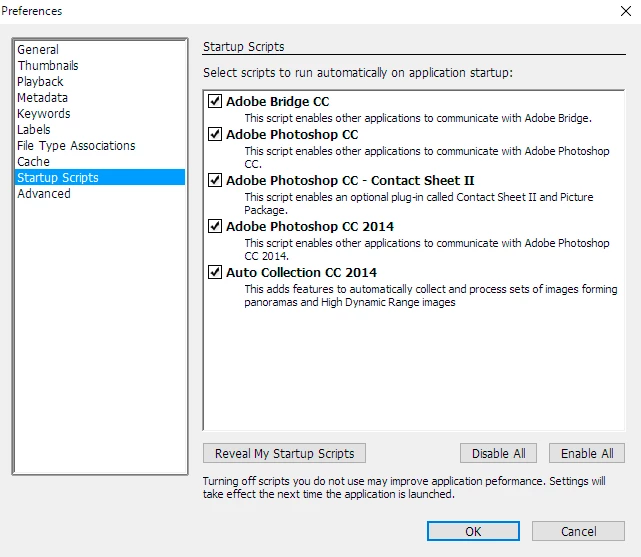Click the Adobe Photoshop CC - Contact Sheet II title
Image resolution: width=641 pixels, height=557 pixels.
350,180
